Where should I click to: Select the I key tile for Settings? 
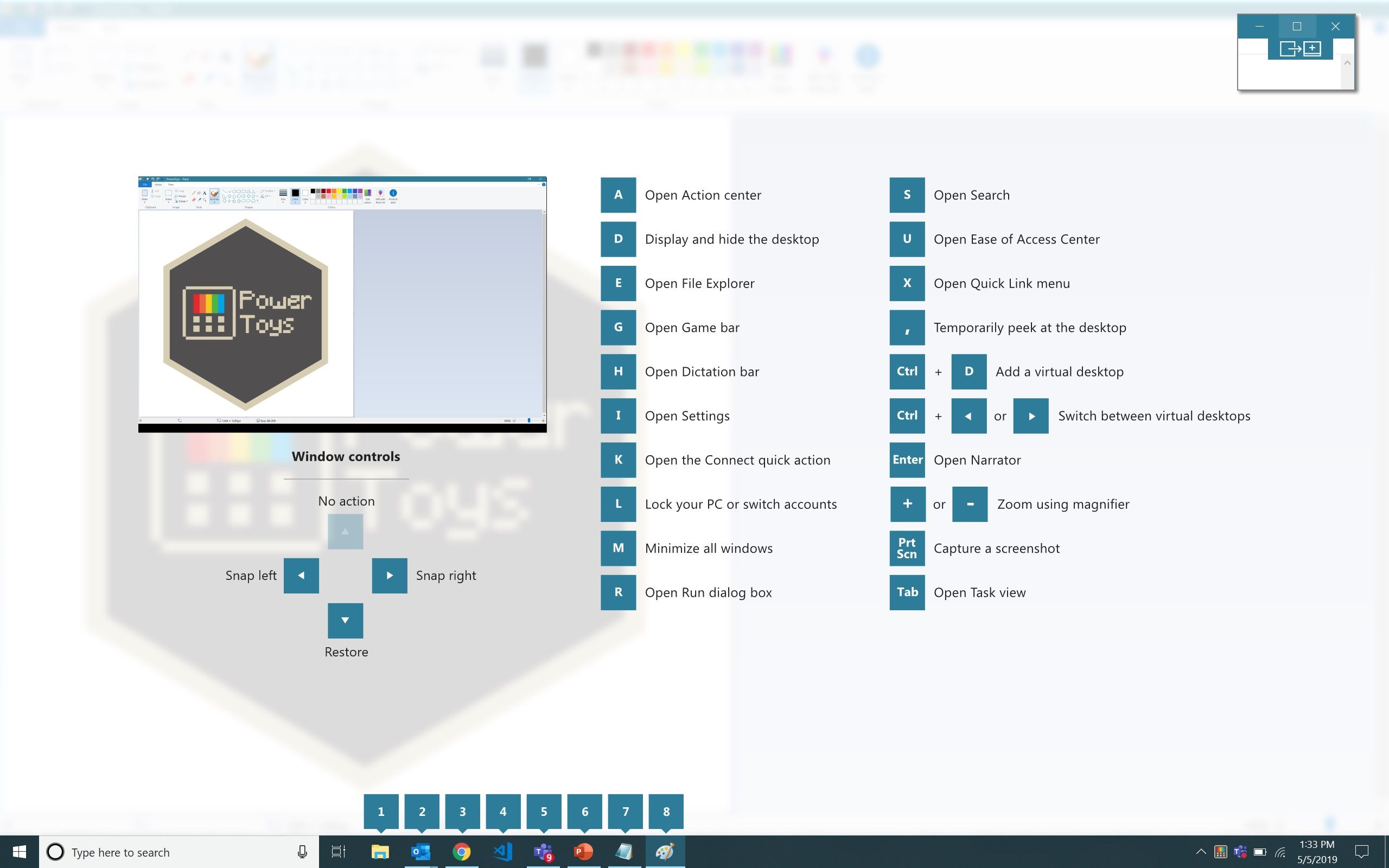[x=618, y=416]
